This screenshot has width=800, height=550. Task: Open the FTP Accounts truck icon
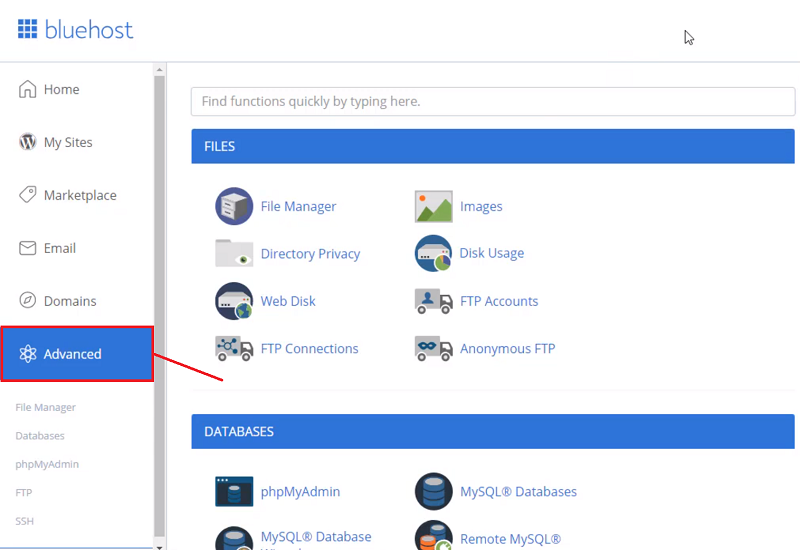(x=433, y=301)
